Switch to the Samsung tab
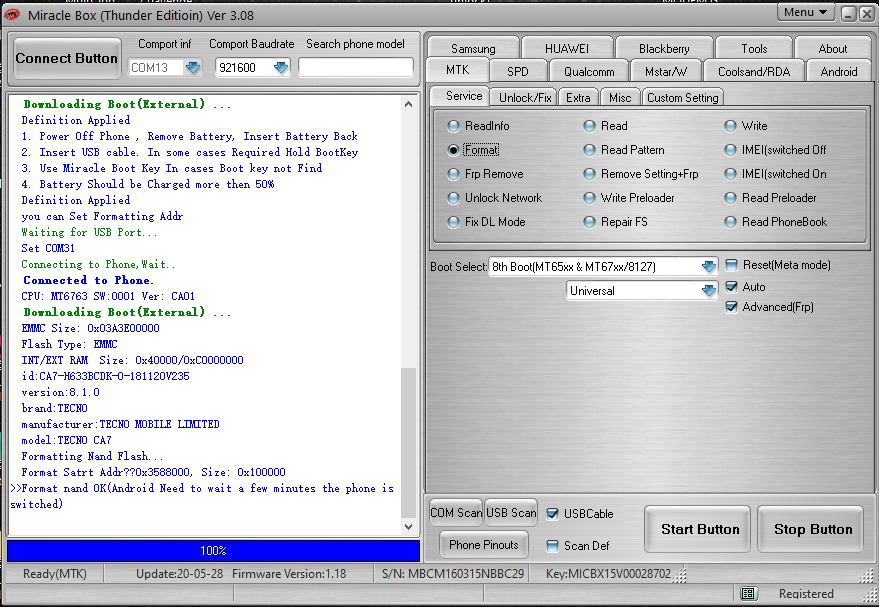 point(473,49)
